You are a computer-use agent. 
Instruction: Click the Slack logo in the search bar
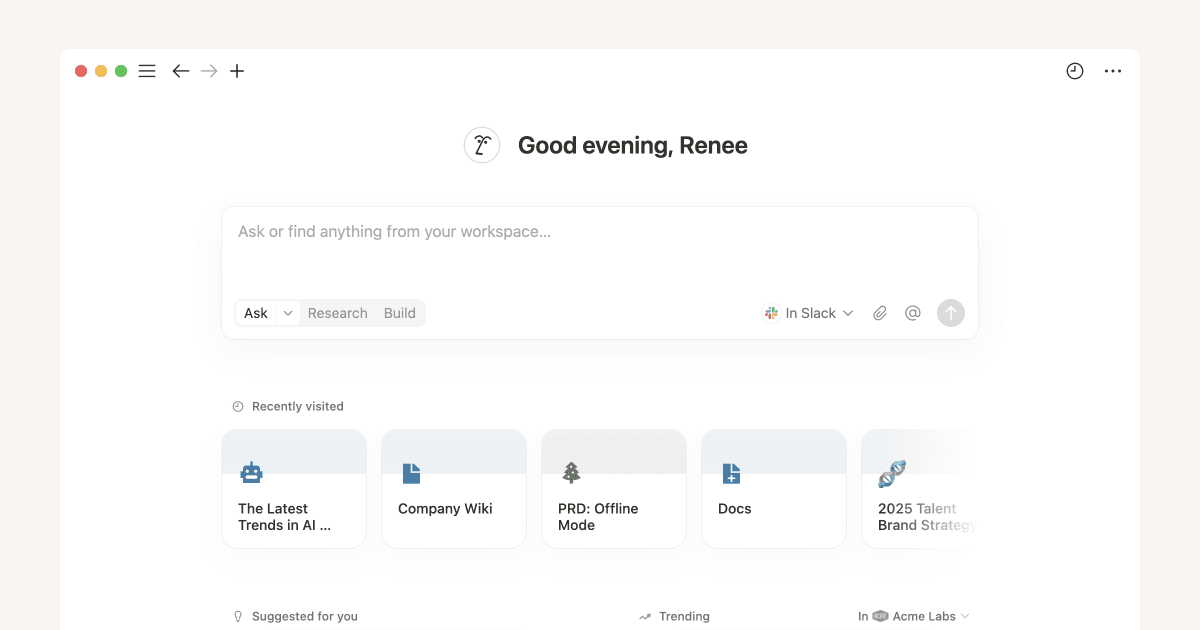click(771, 313)
